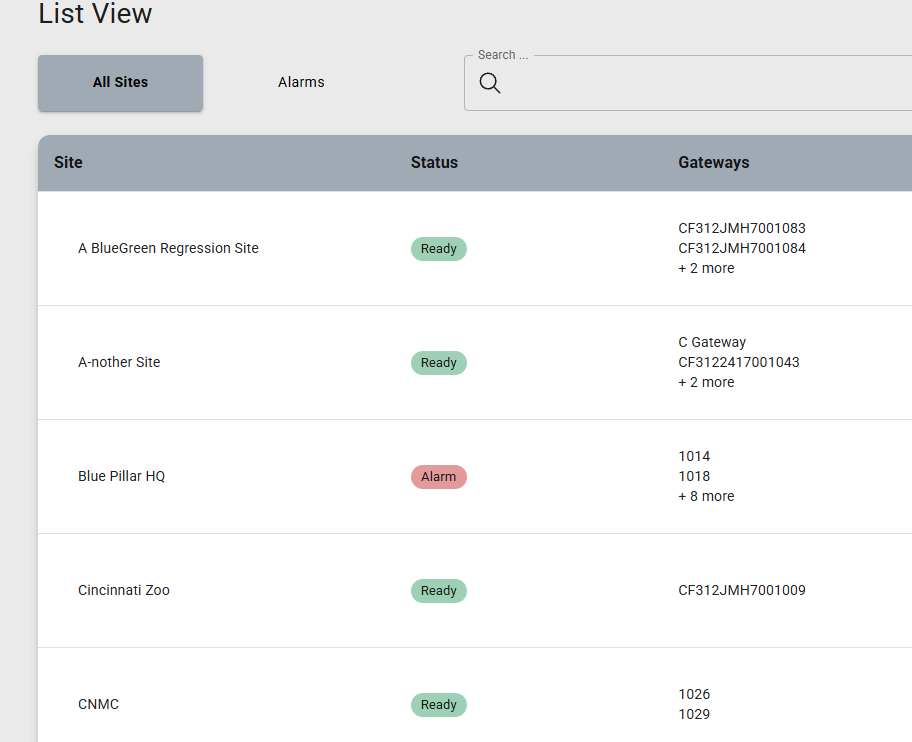This screenshot has width=912, height=742.
Task: Click the Gateways column header
Action: pos(713,162)
